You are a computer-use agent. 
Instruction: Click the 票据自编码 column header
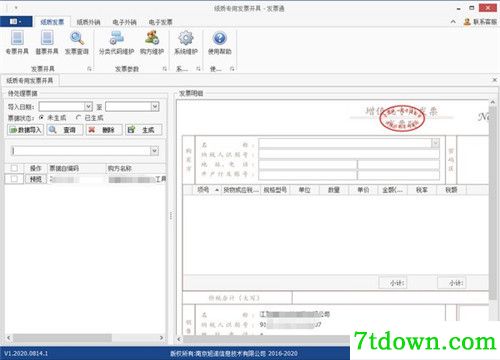77,168
